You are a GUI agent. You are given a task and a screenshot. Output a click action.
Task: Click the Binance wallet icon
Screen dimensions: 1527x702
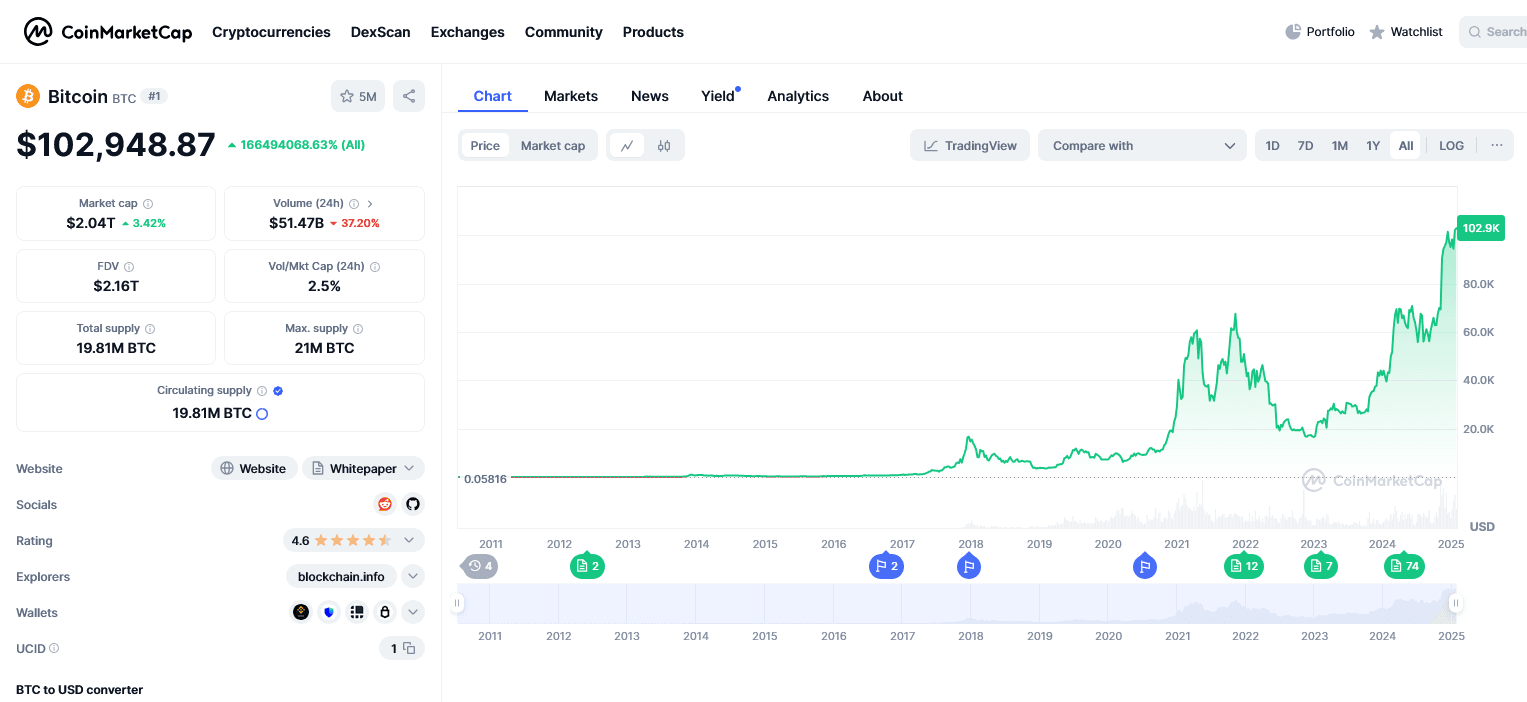pos(301,612)
